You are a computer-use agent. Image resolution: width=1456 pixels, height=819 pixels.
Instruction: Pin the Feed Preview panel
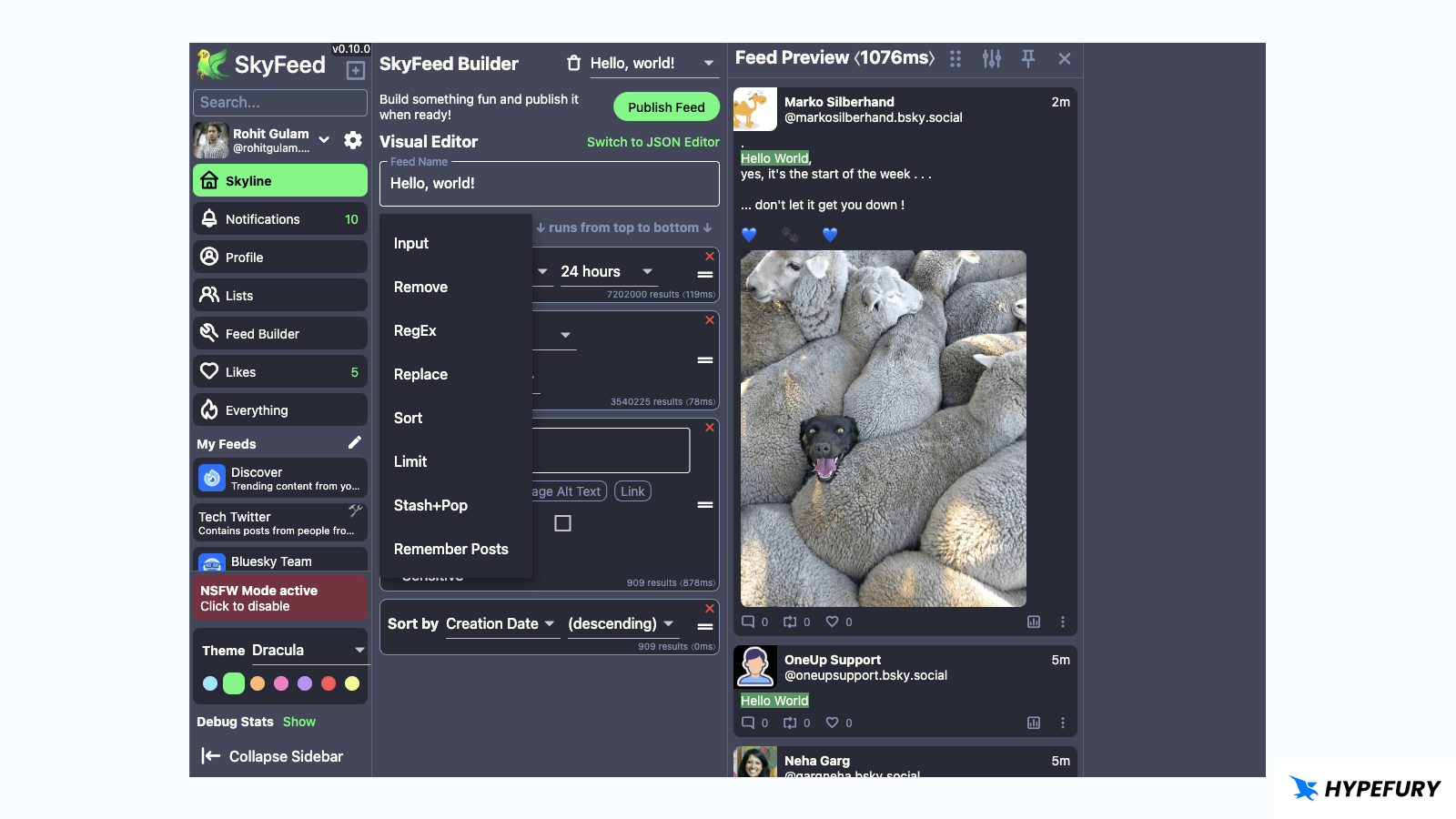click(1027, 58)
